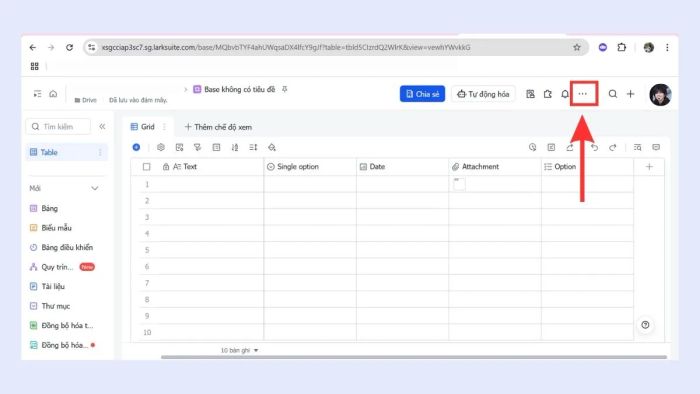Undo the last action
Image resolution: width=700 pixels, height=394 pixels.
point(594,147)
